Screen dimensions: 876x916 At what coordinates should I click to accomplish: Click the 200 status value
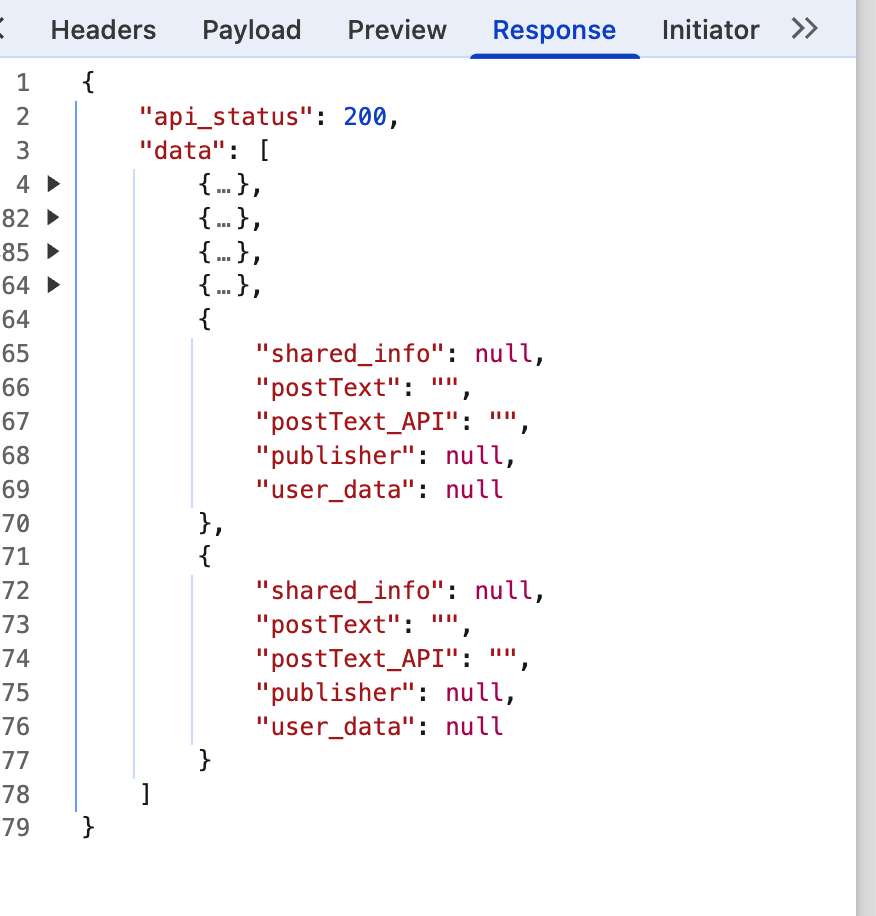pos(364,117)
